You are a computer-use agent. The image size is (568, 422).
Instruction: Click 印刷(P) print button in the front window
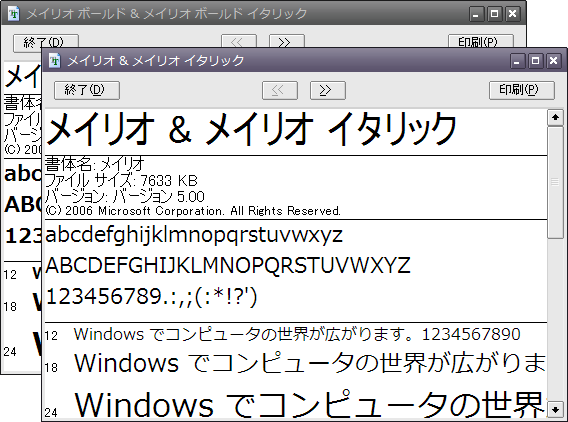522,90
